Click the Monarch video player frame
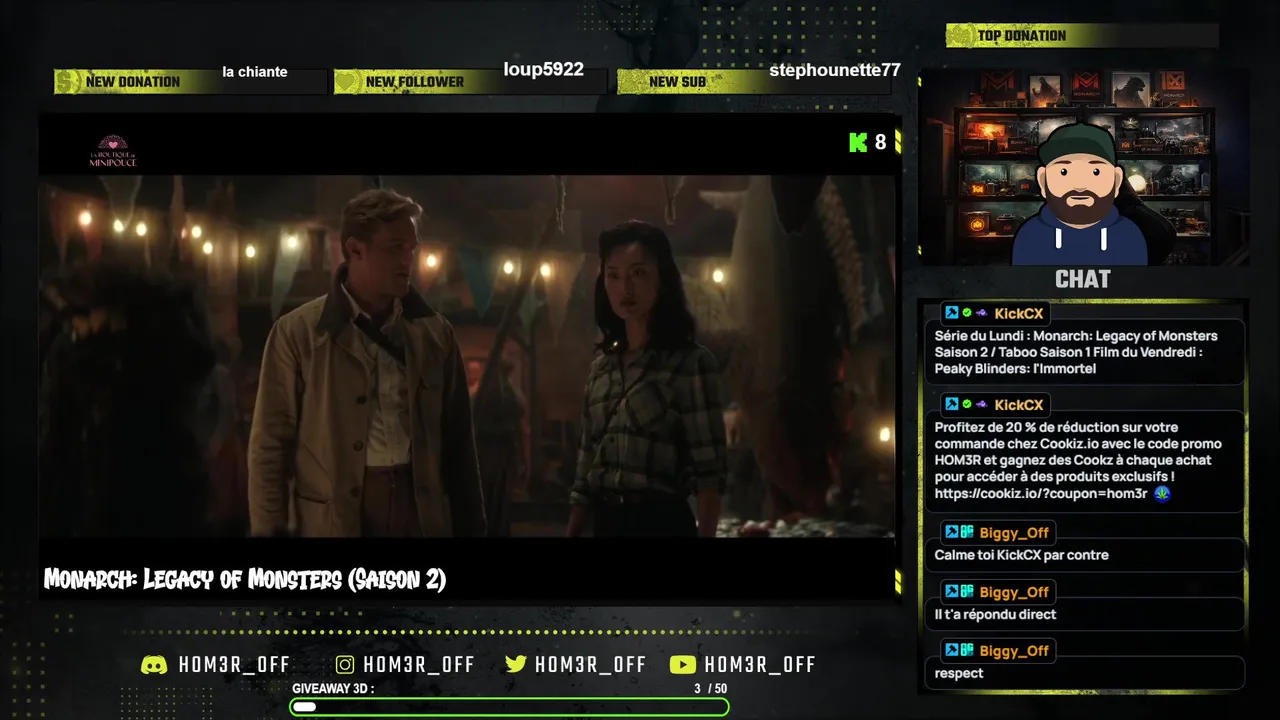Screen dimensions: 1280x720 tap(467, 357)
